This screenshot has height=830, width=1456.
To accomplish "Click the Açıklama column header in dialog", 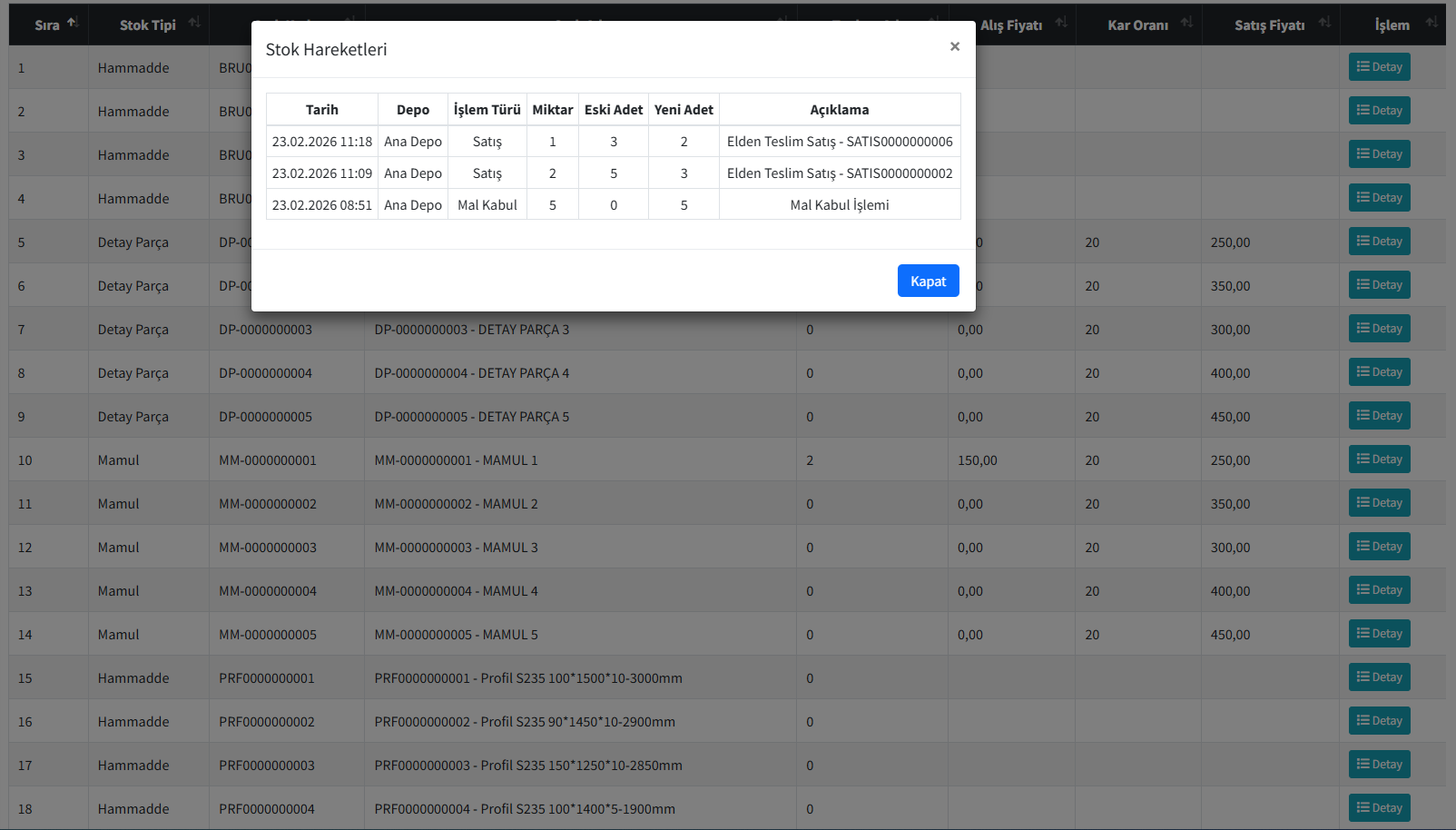I will click(x=839, y=110).
